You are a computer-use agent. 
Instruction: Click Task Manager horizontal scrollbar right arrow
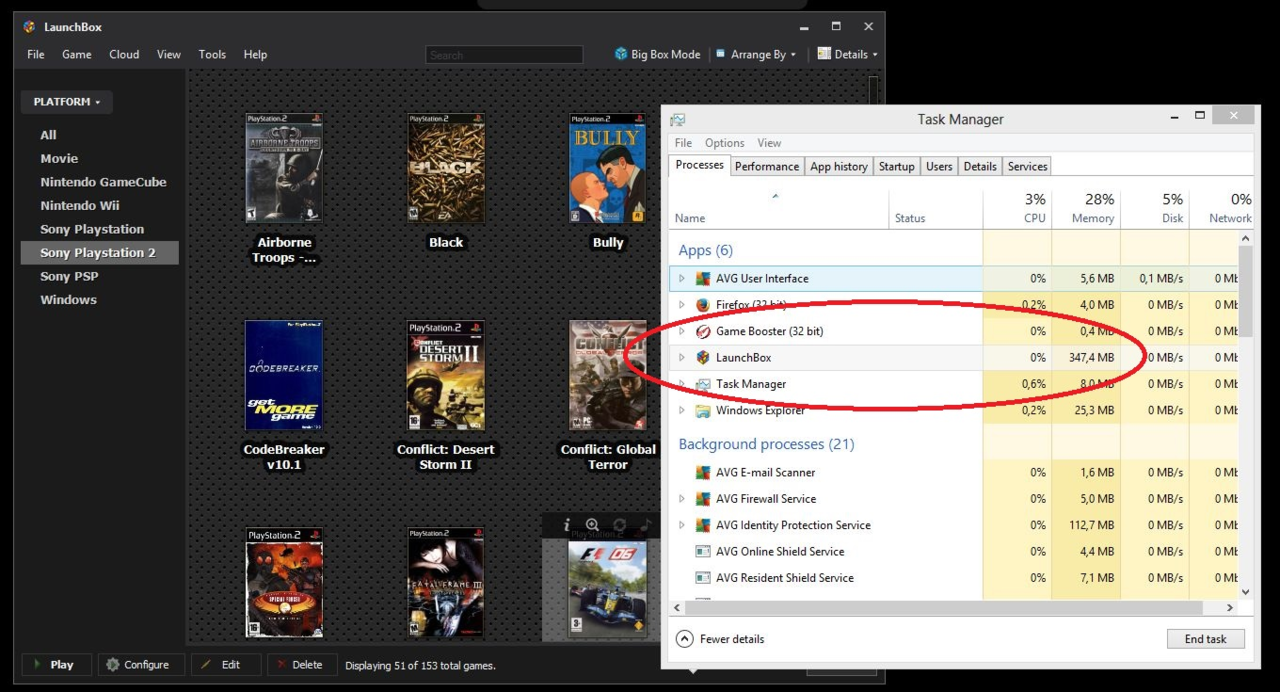(x=1230, y=608)
